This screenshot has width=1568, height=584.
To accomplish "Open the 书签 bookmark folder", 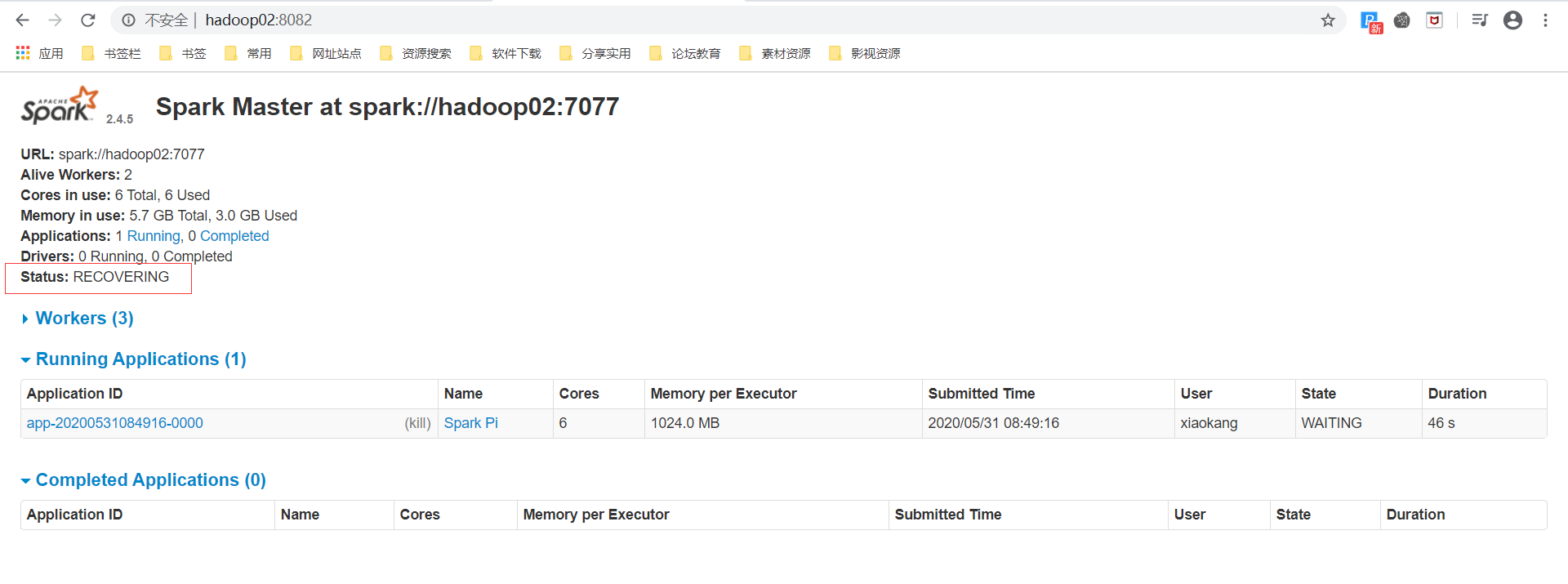I will point(183,53).
